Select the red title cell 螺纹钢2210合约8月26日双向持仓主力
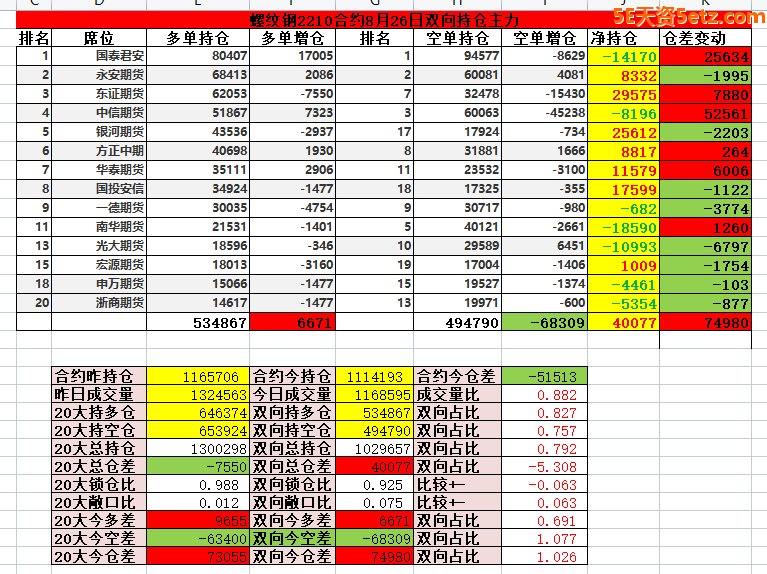 384,20
